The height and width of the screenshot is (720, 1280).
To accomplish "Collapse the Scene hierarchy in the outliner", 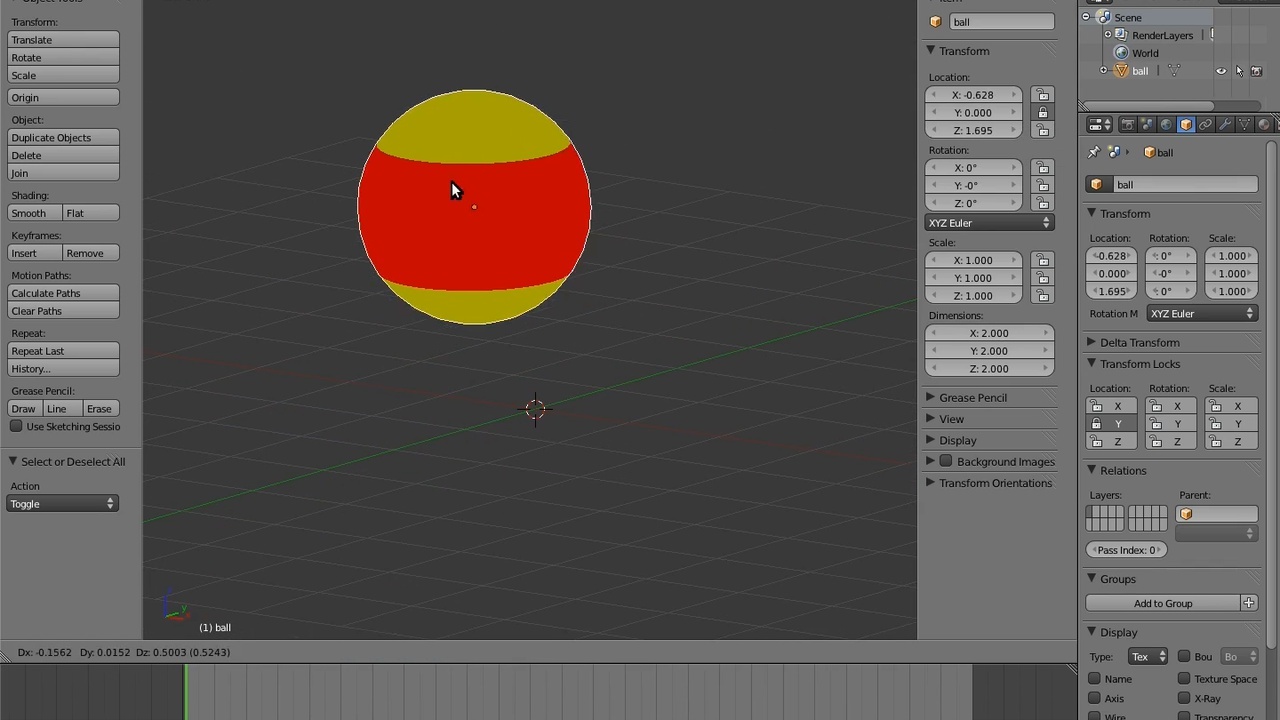I will pos(1088,17).
